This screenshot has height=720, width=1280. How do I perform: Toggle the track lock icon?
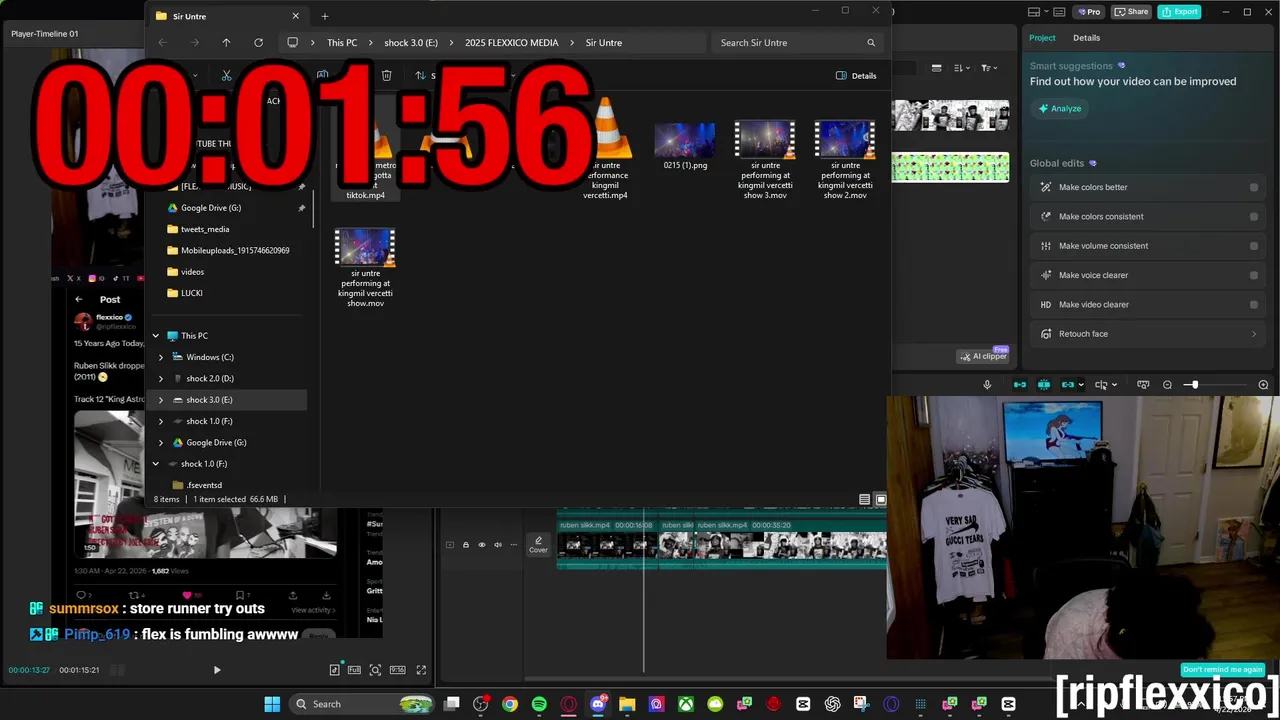(465, 545)
